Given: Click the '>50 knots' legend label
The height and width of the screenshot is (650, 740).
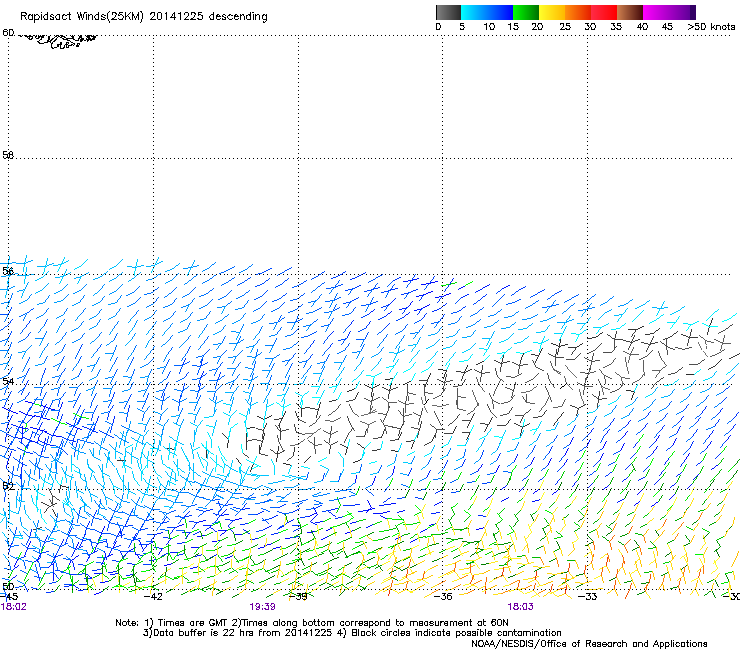Looking at the screenshot, I should point(711,27).
